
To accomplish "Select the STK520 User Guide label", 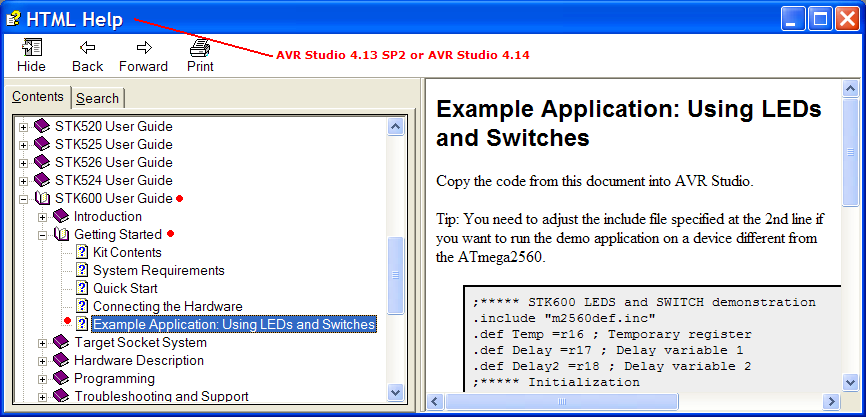I will click(x=114, y=126).
